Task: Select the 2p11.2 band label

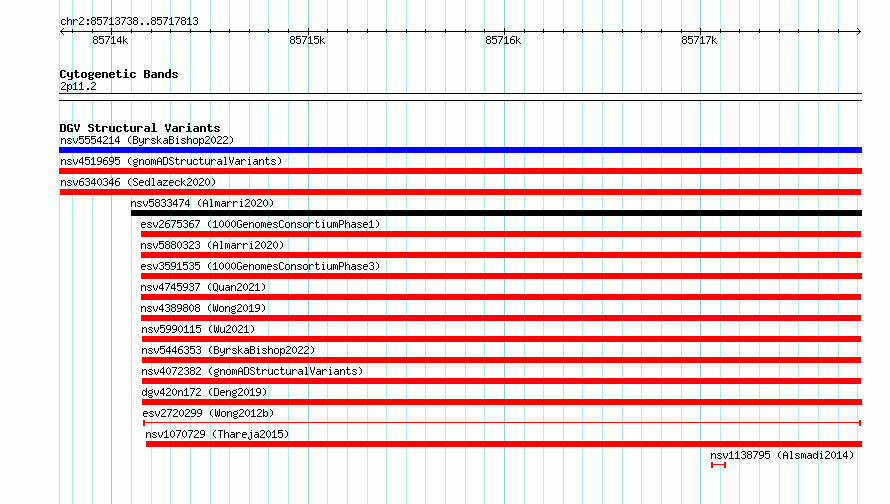Action: (x=78, y=86)
